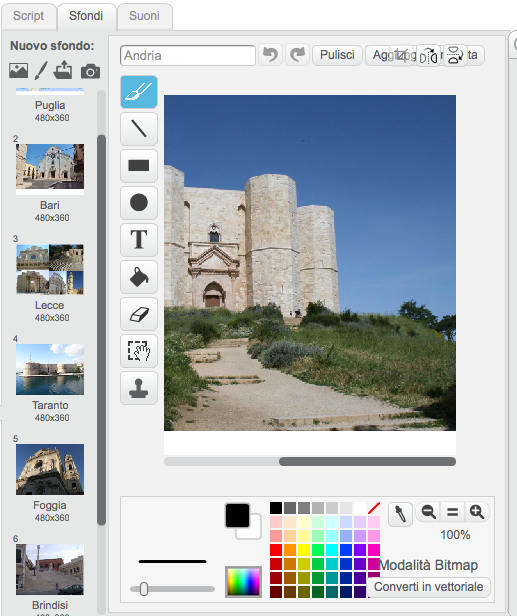Select the Line tool
Viewport: 517px width, 616px height.
click(x=139, y=129)
